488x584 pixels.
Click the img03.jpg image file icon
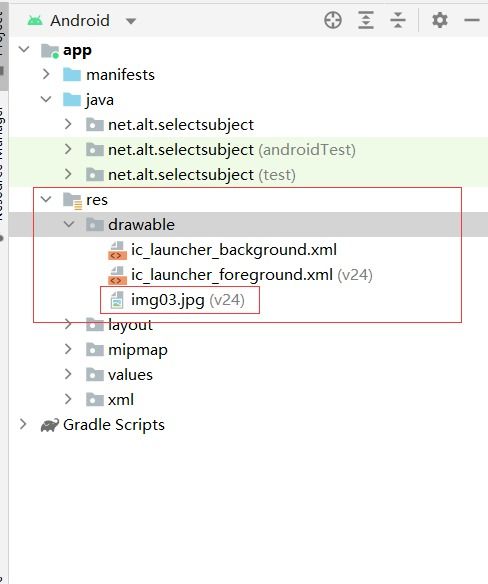tap(117, 300)
